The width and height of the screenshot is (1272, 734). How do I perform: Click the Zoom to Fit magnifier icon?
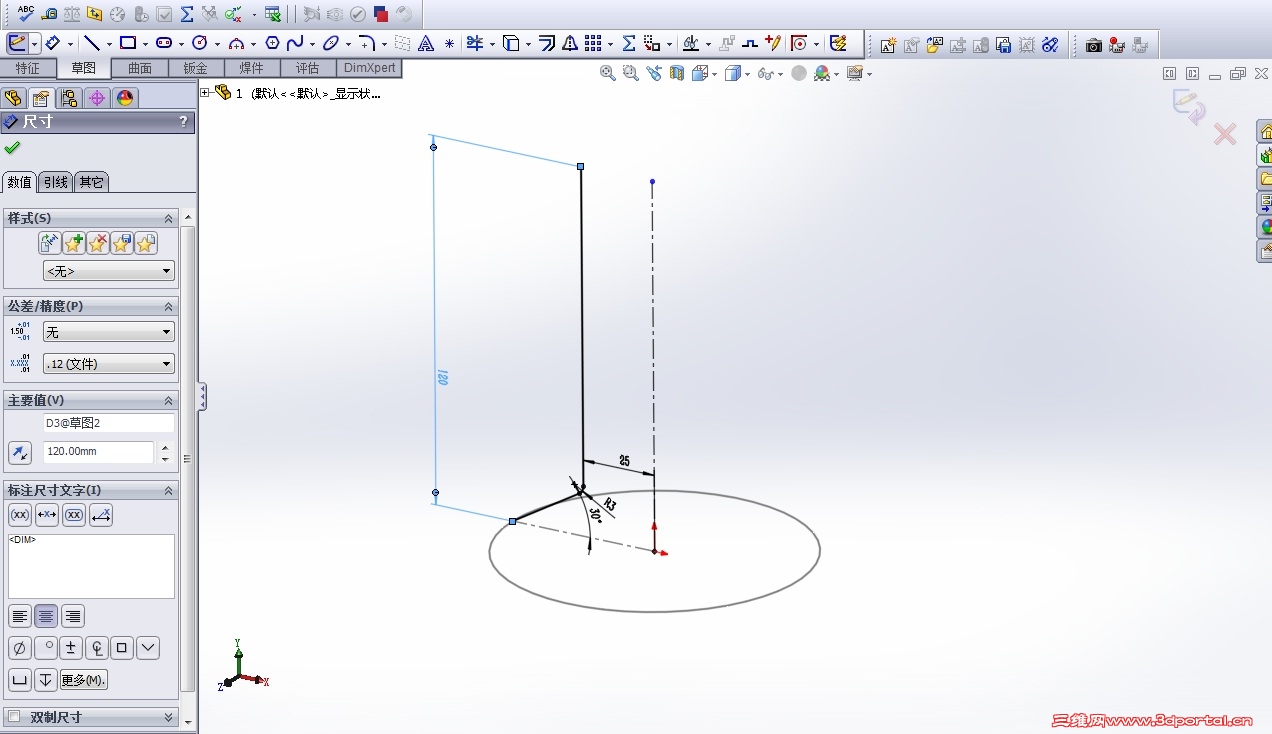click(607, 73)
